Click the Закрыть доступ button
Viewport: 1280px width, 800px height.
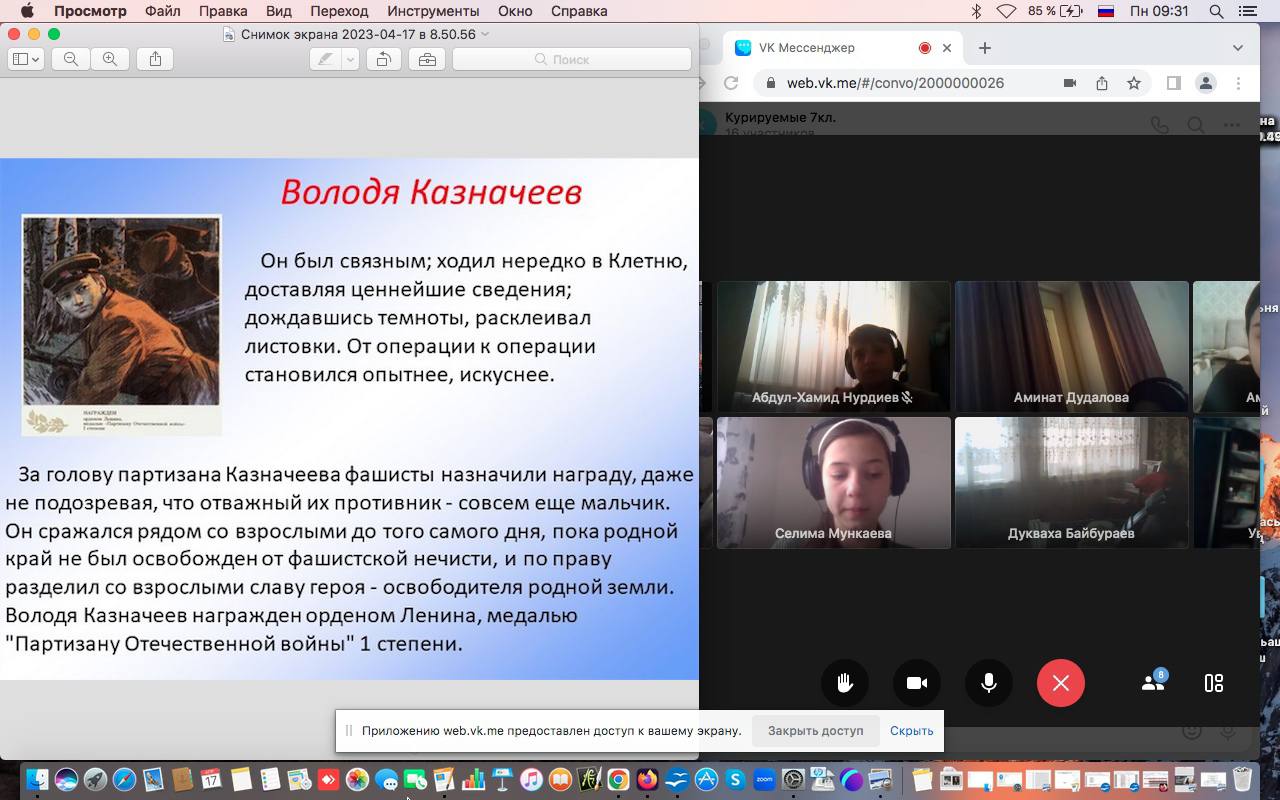click(x=815, y=730)
